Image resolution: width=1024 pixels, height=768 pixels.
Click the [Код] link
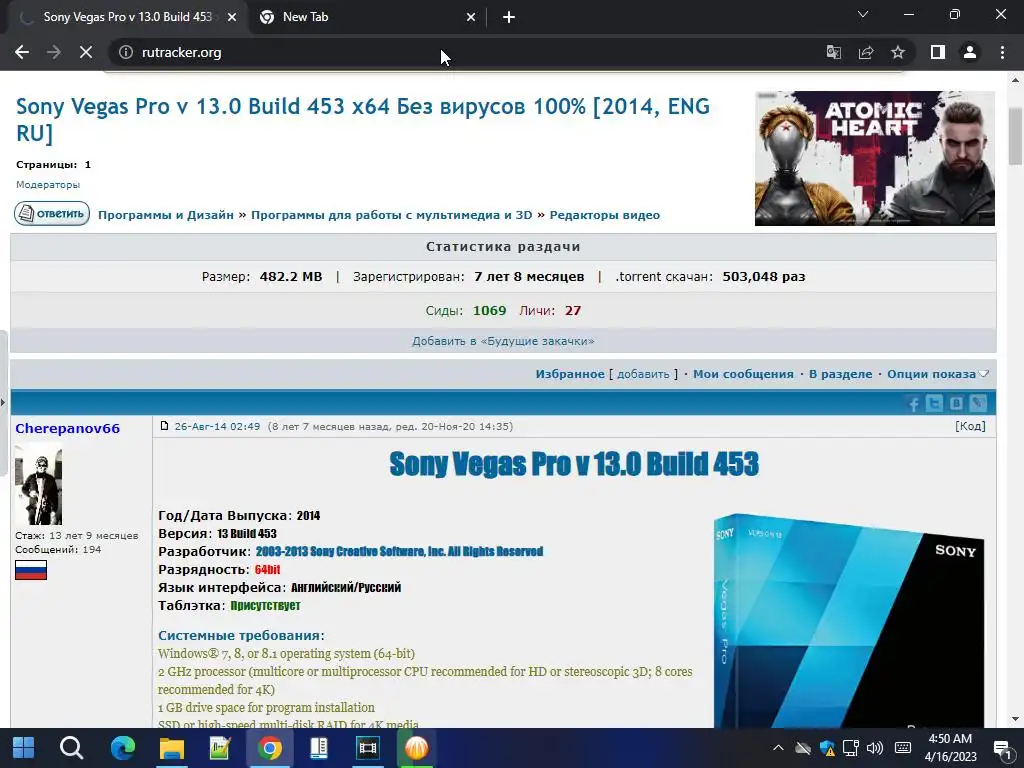970,426
